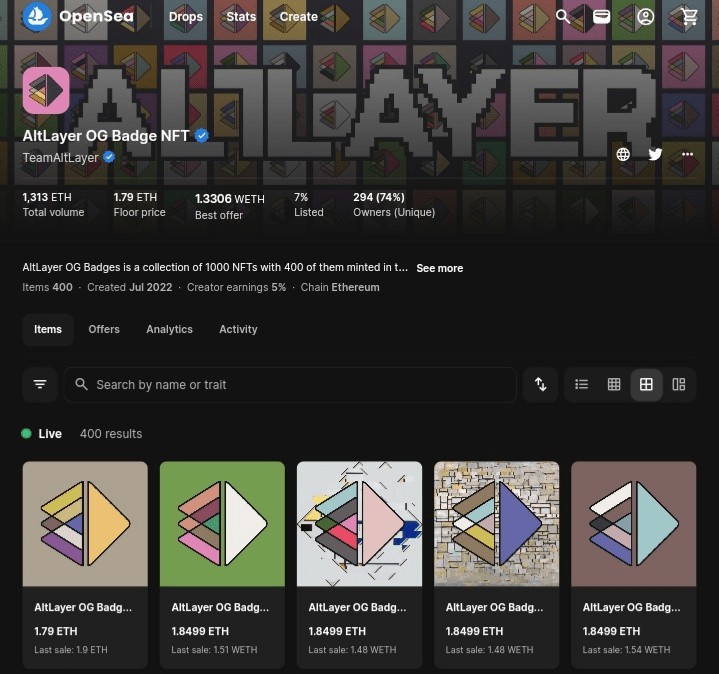Select the Analytics tab
719x674 pixels.
(x=169, y=329)
